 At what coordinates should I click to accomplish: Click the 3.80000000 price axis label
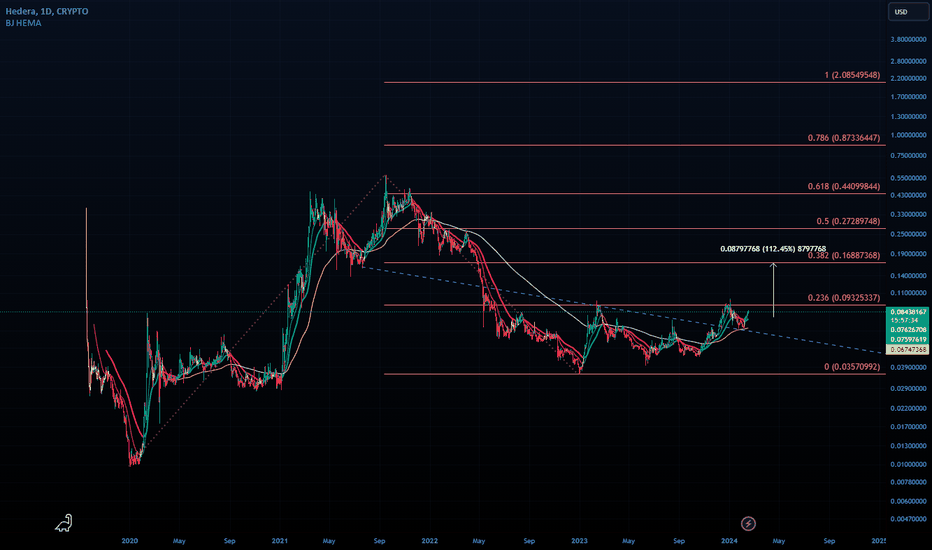(x=908, y=39)
